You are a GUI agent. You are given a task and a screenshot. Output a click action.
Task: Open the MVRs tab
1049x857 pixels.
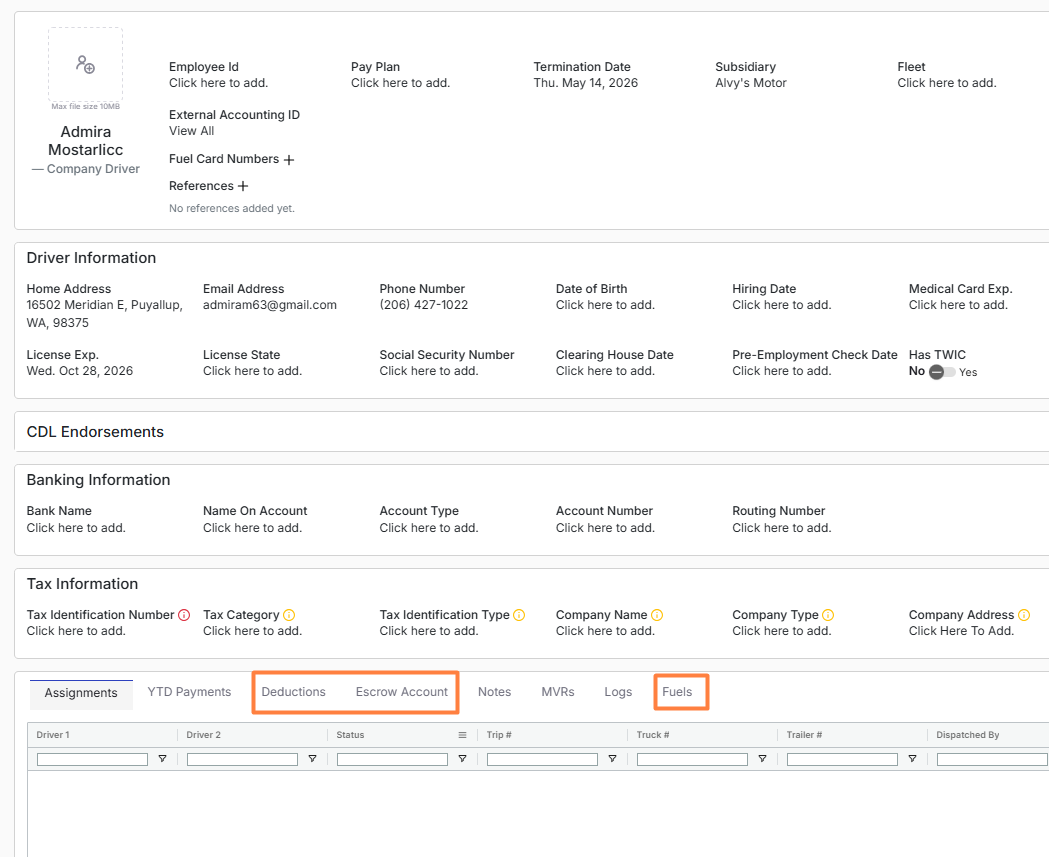[558, 692]
